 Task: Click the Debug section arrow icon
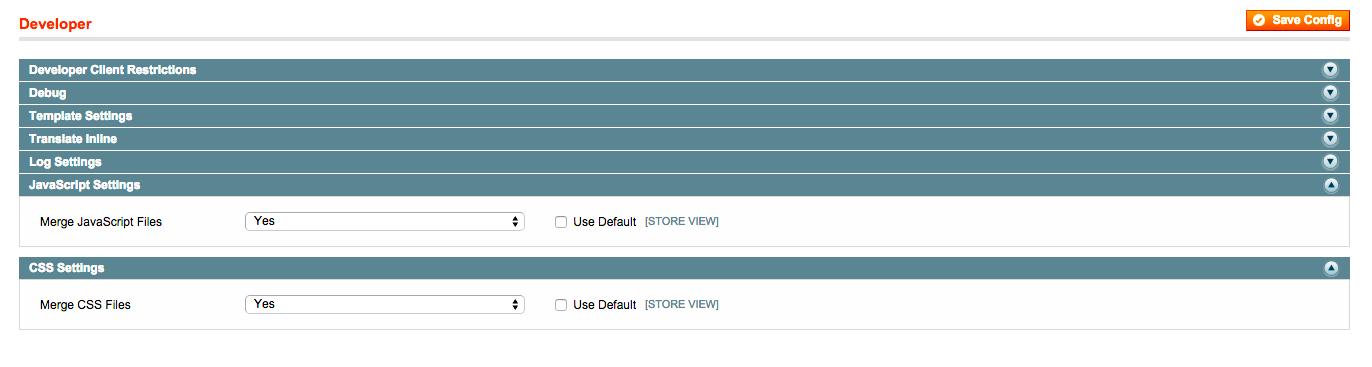(x=1330, y=93)
